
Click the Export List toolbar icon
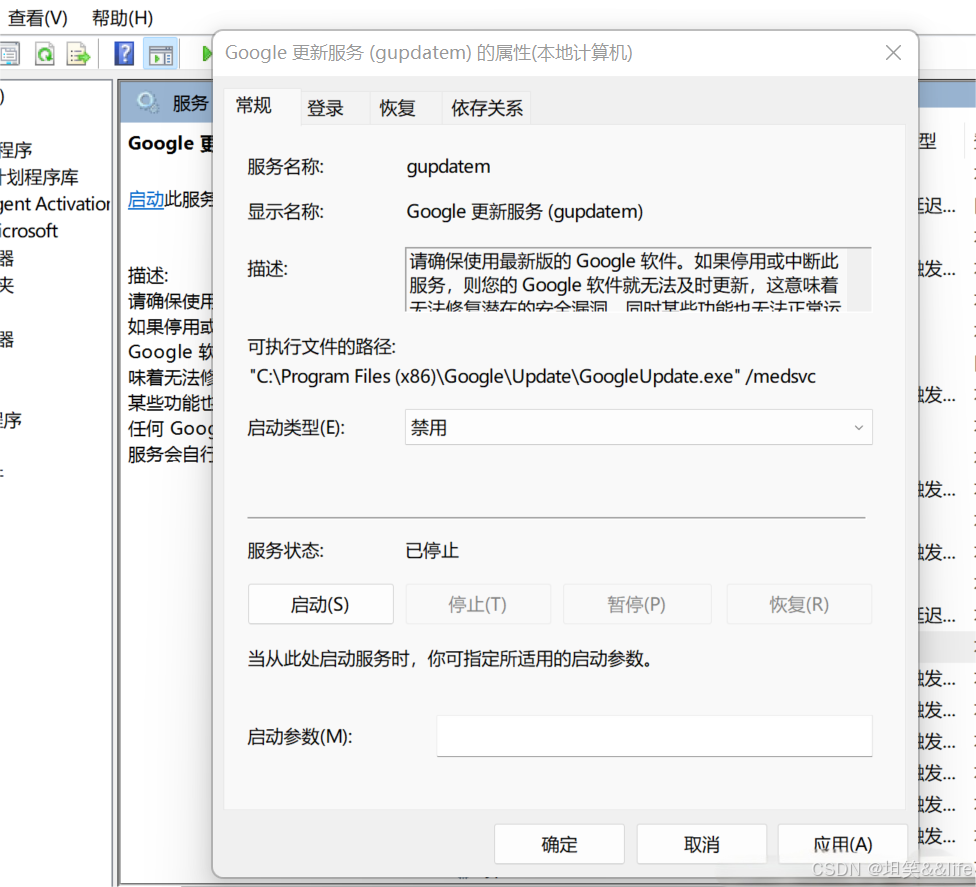pyautogui.click(x=78, y=54)
